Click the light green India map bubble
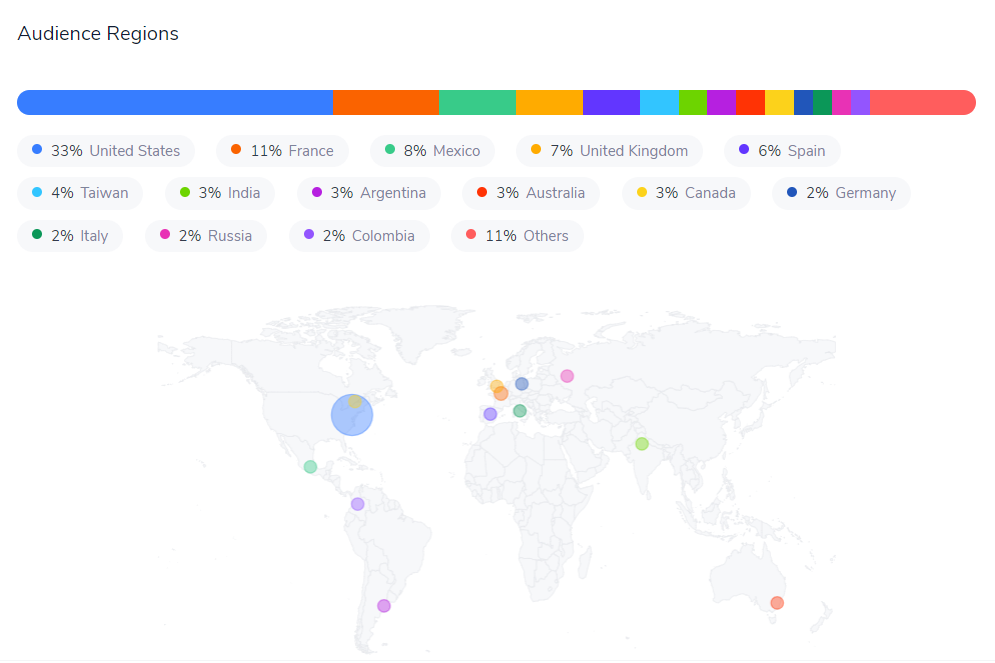This screenshot has height=663, width=995. [642, 444]
